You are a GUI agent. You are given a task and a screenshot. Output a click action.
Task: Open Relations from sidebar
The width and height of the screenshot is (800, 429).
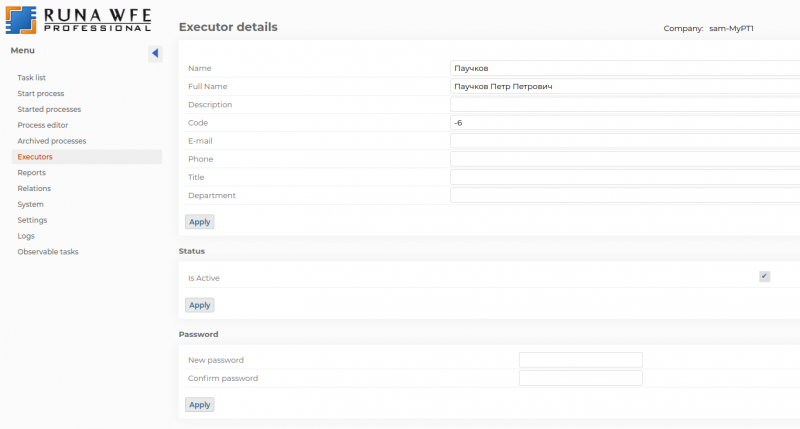click(x=34, y=188)
